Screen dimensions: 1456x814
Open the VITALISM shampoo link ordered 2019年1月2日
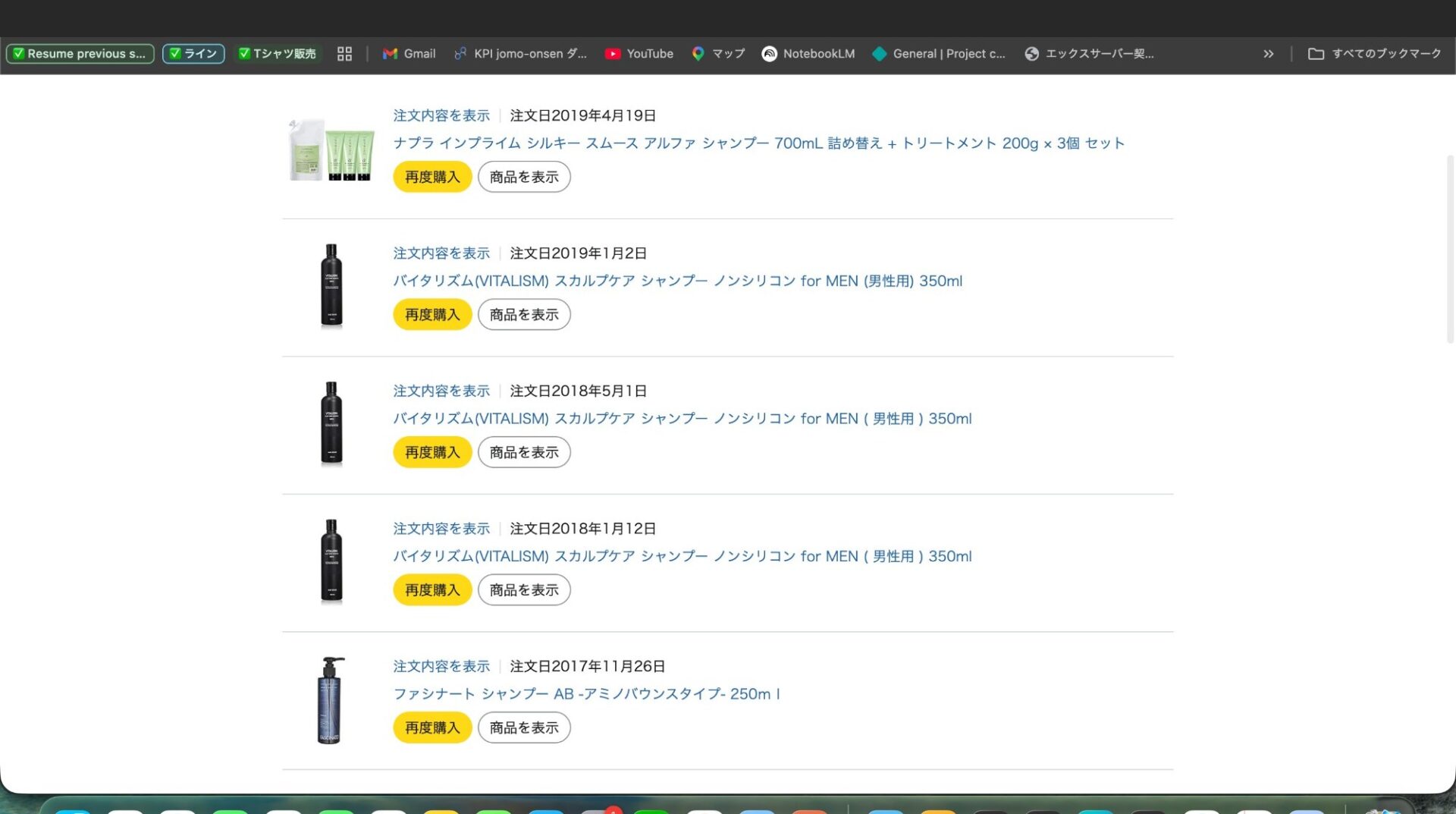(677, 281)
